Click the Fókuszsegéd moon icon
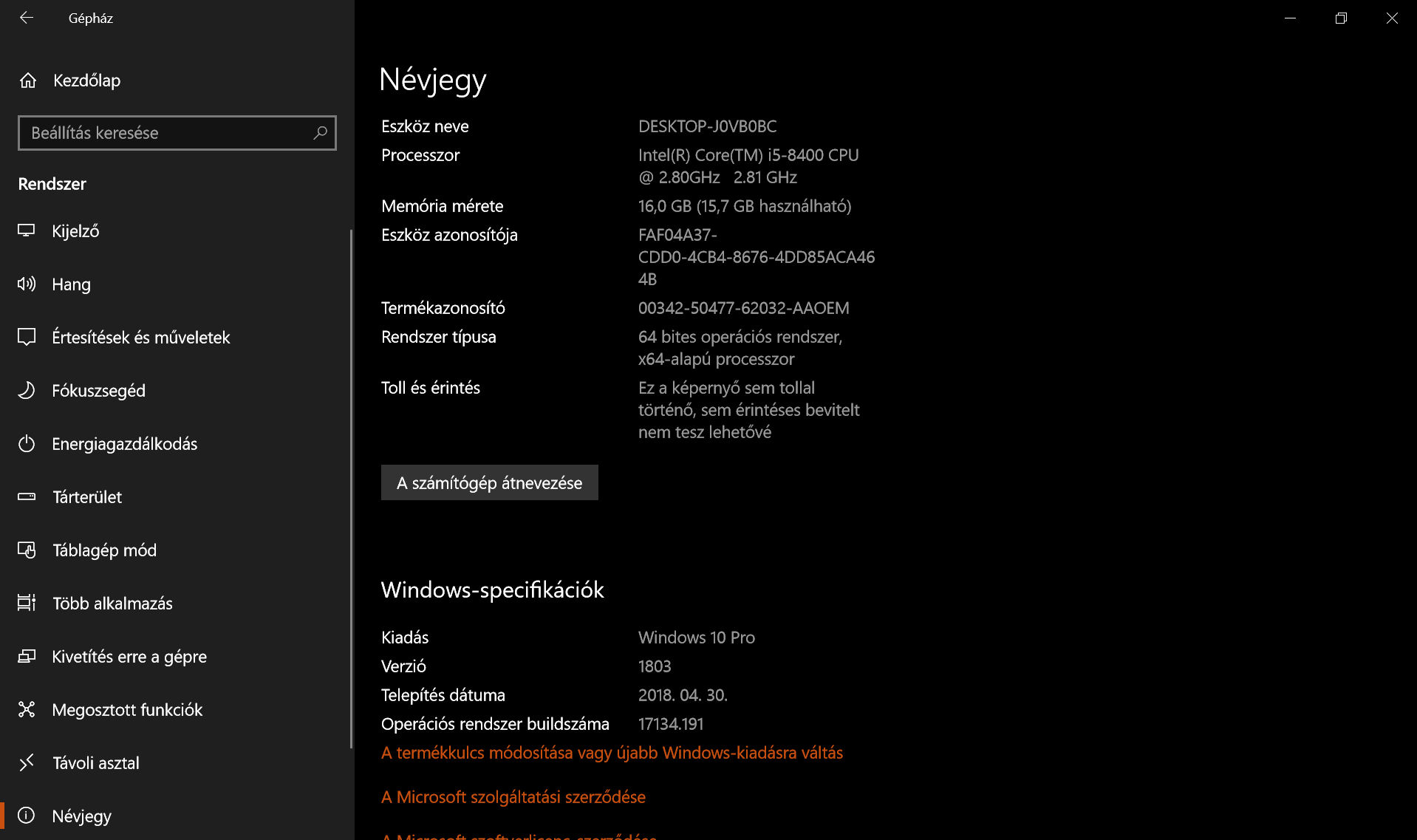This screenshot has width=1417, height=840. tap(27, 390)
